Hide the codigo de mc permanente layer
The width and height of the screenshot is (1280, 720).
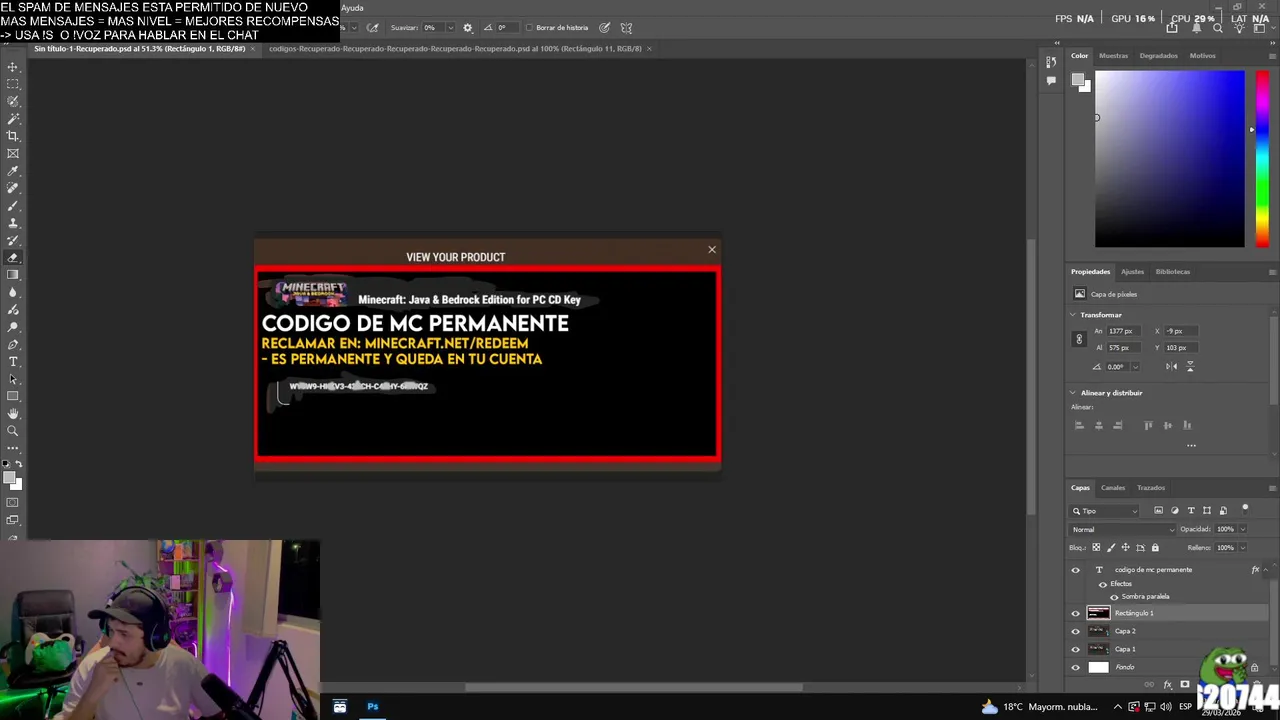pos(1076,570)
